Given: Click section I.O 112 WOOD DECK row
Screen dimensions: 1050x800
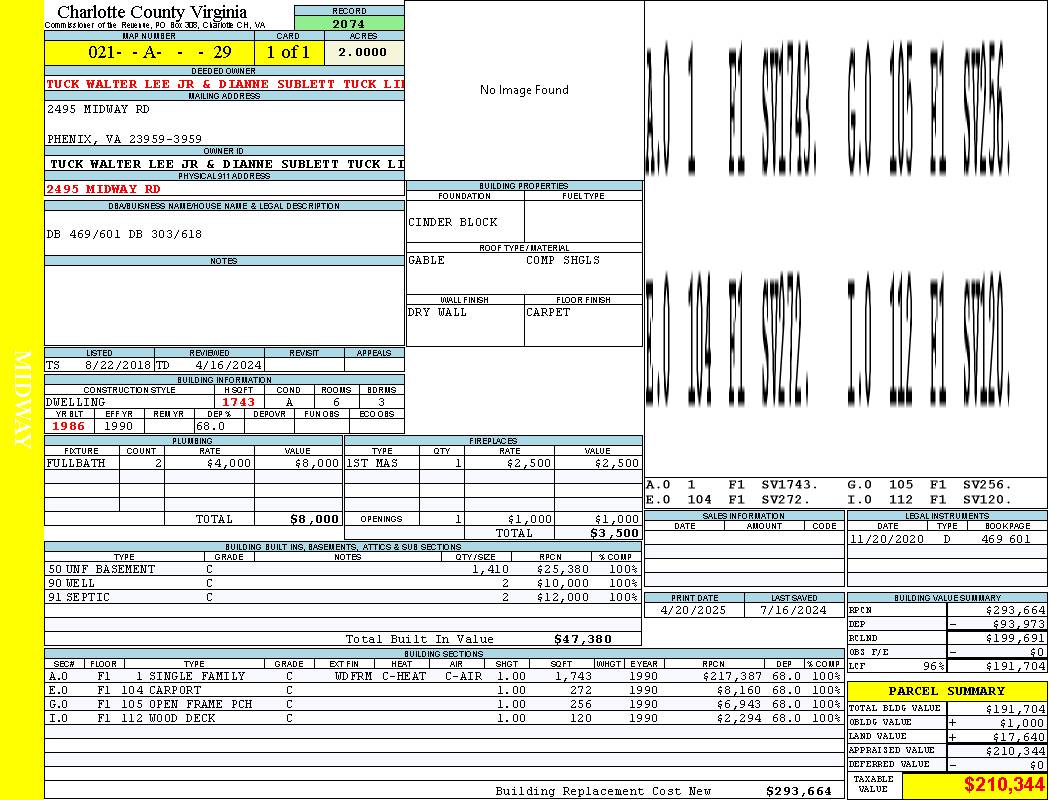Looking at the screenshot, I should click(444, 719).
